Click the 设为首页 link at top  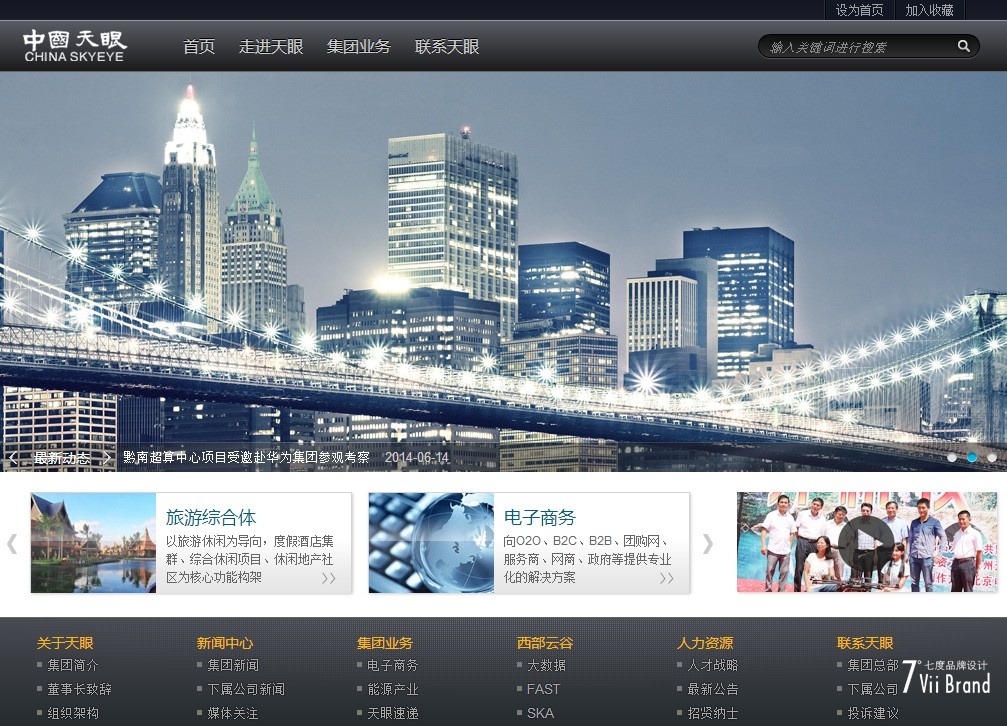click(x=859, y=10)
